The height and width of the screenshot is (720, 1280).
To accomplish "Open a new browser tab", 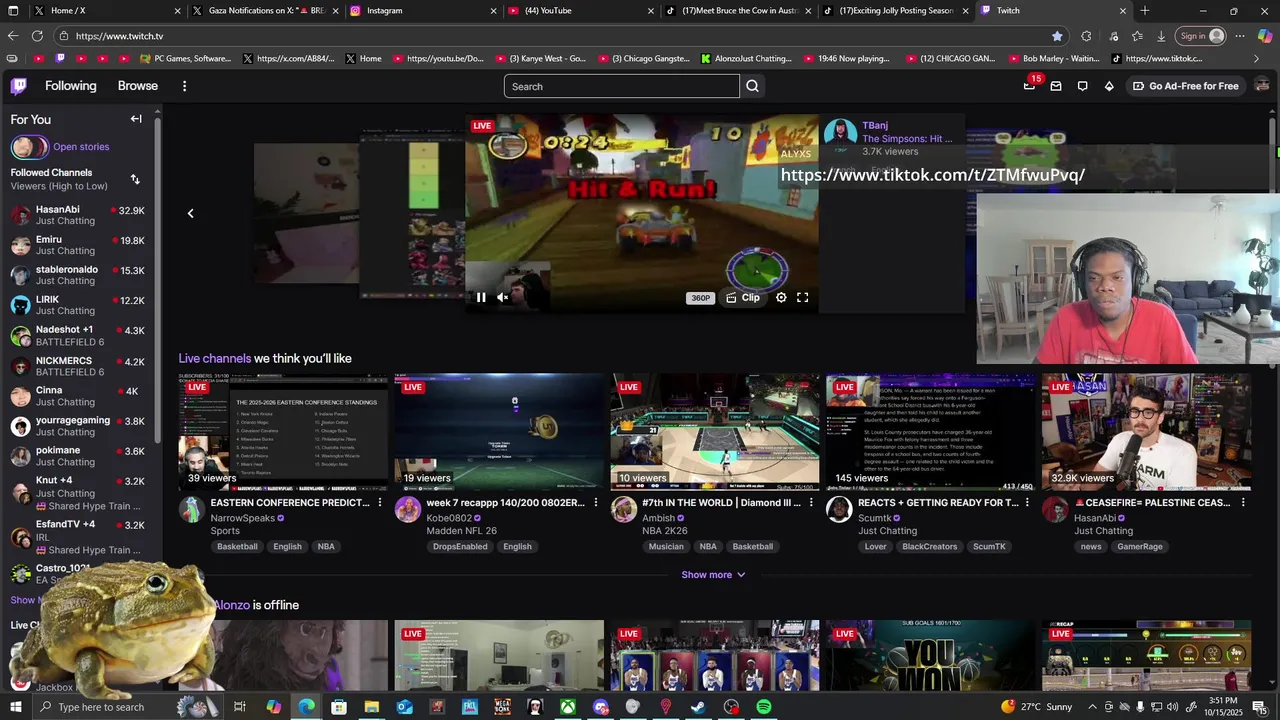I will [x=1144, y=11].
